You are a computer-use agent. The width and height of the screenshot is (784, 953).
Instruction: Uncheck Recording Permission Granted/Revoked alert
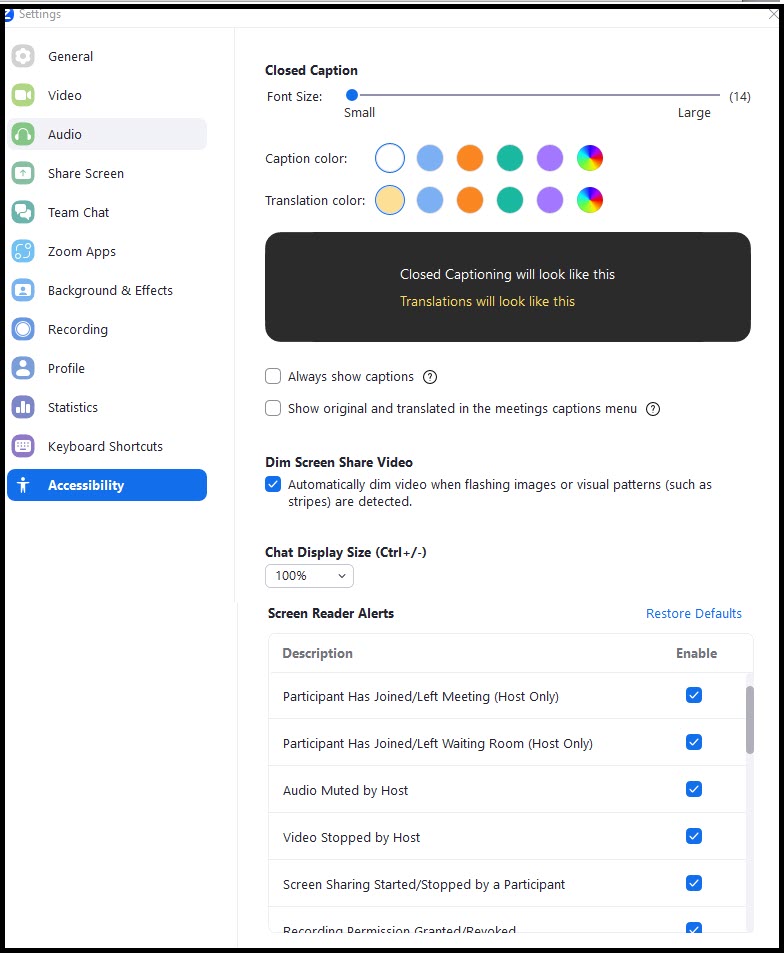[x=693, y=927]
